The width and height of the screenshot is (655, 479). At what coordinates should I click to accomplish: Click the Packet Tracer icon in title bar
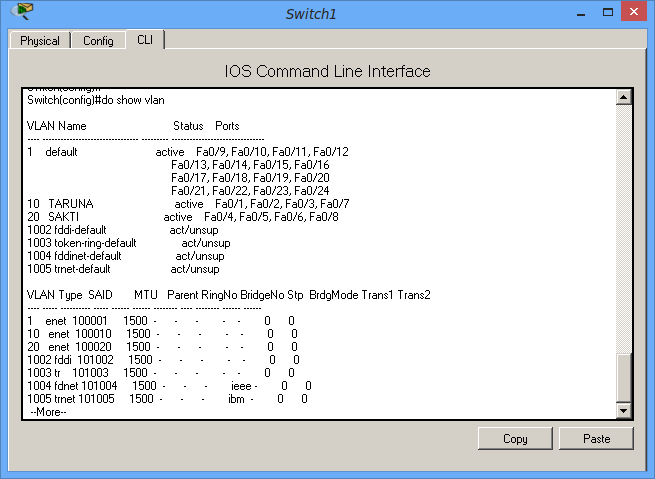(x=22, y=12)
